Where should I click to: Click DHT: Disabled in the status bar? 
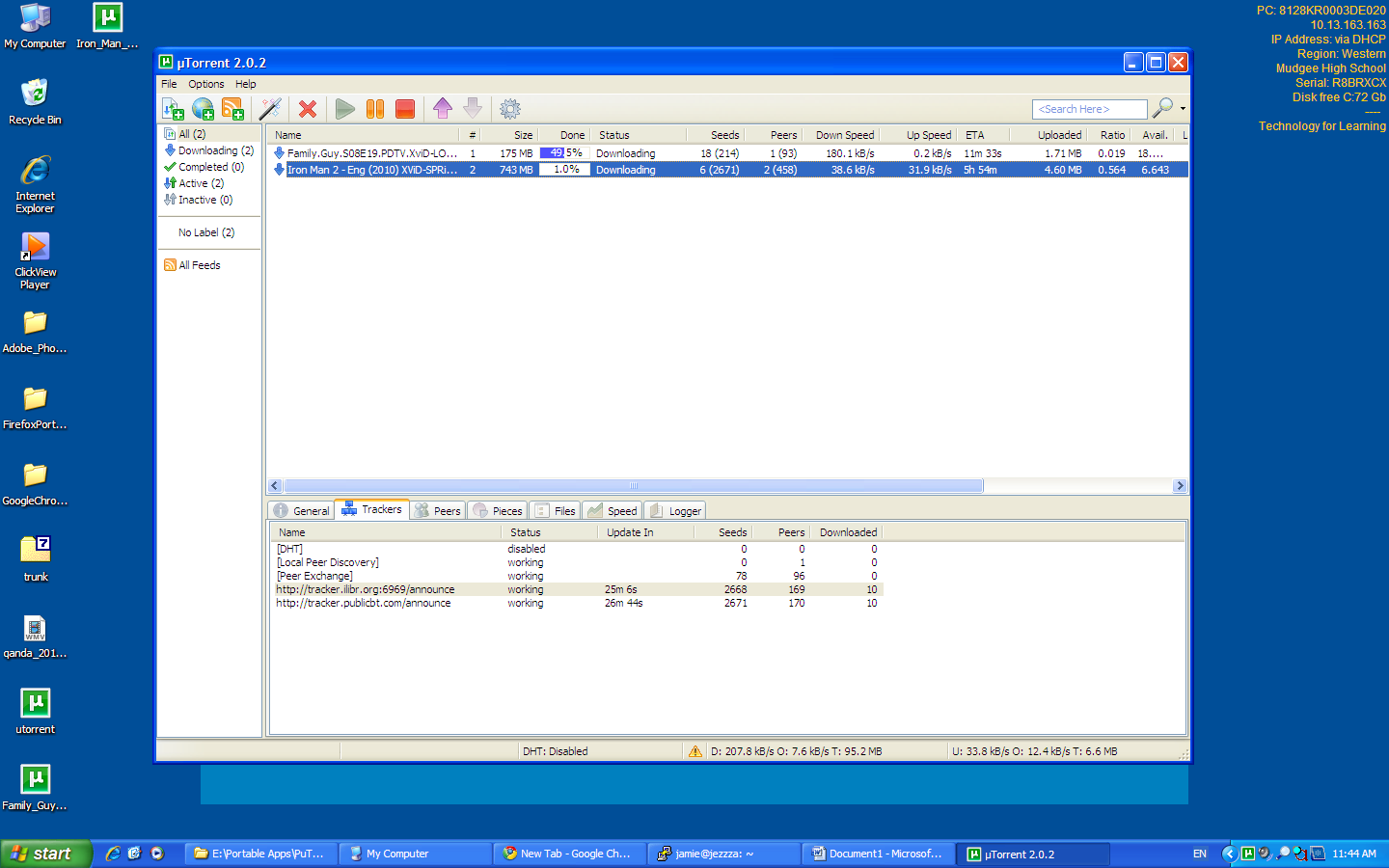pos(555,751)
